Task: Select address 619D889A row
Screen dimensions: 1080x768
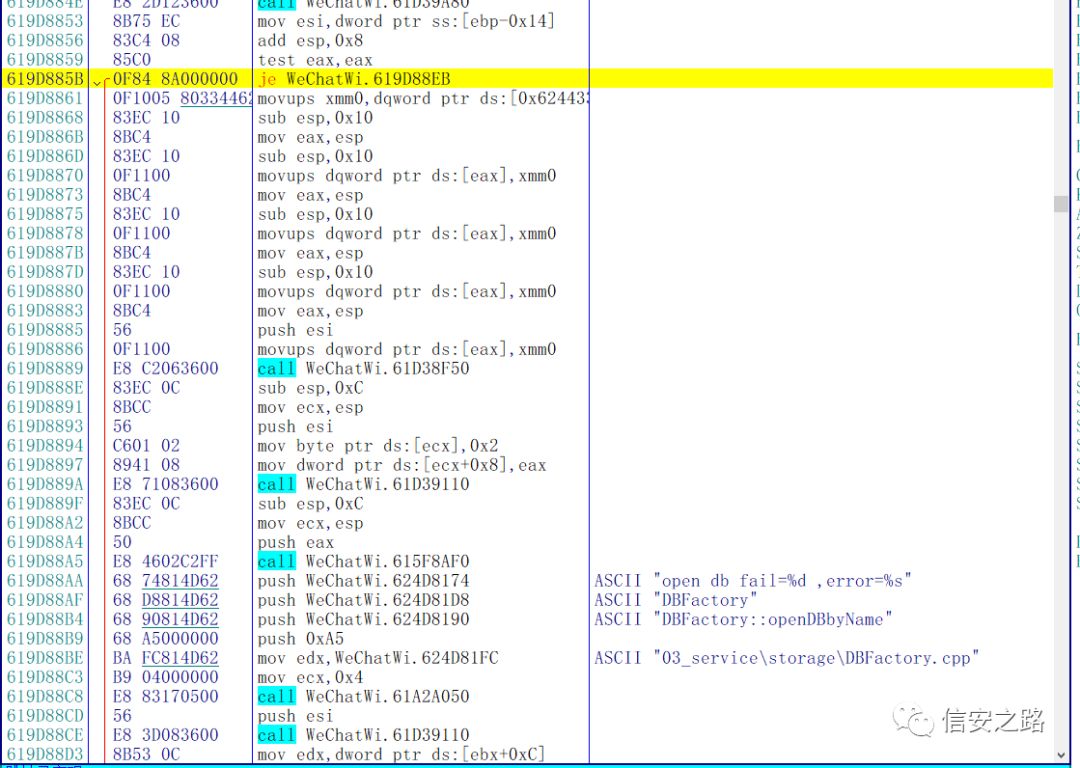Action: click(x=45, y=484)
